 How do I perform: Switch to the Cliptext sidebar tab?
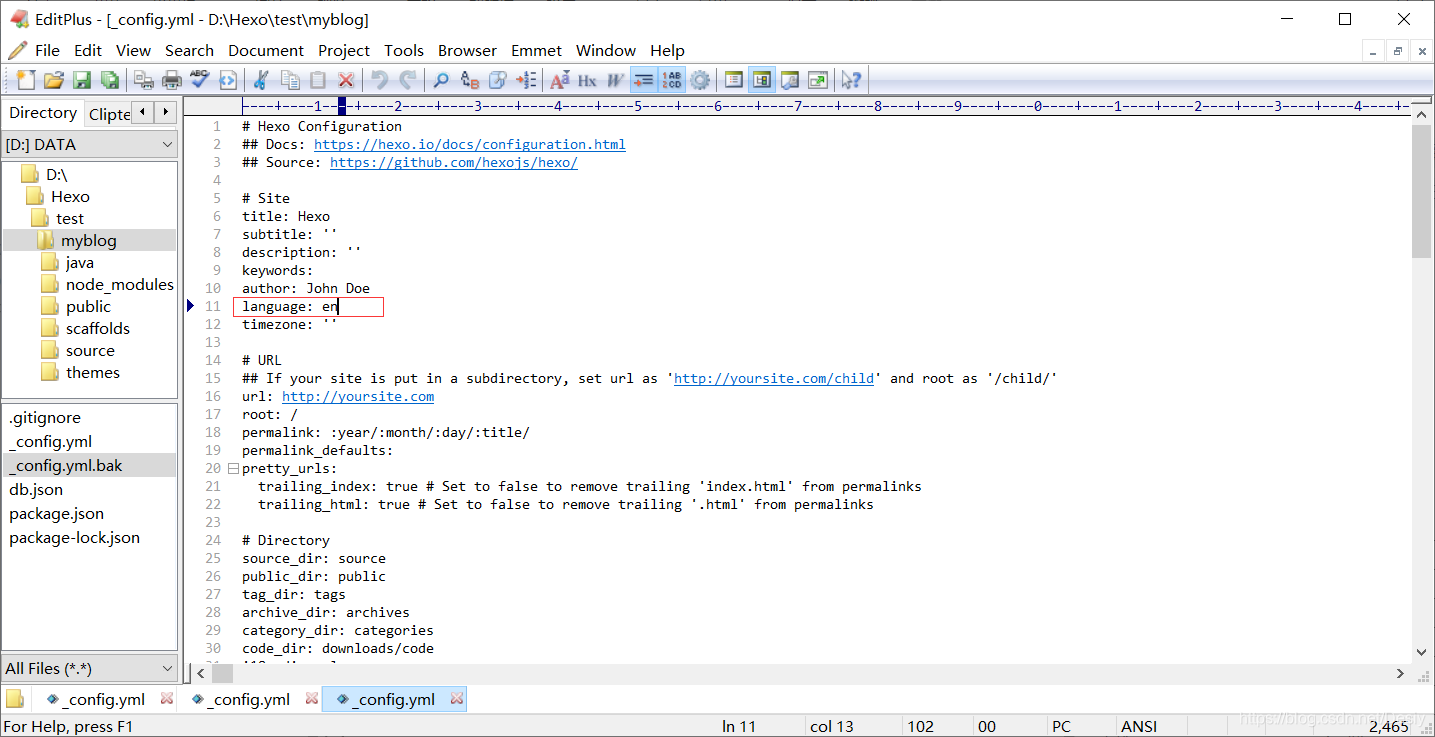[109, 114]
